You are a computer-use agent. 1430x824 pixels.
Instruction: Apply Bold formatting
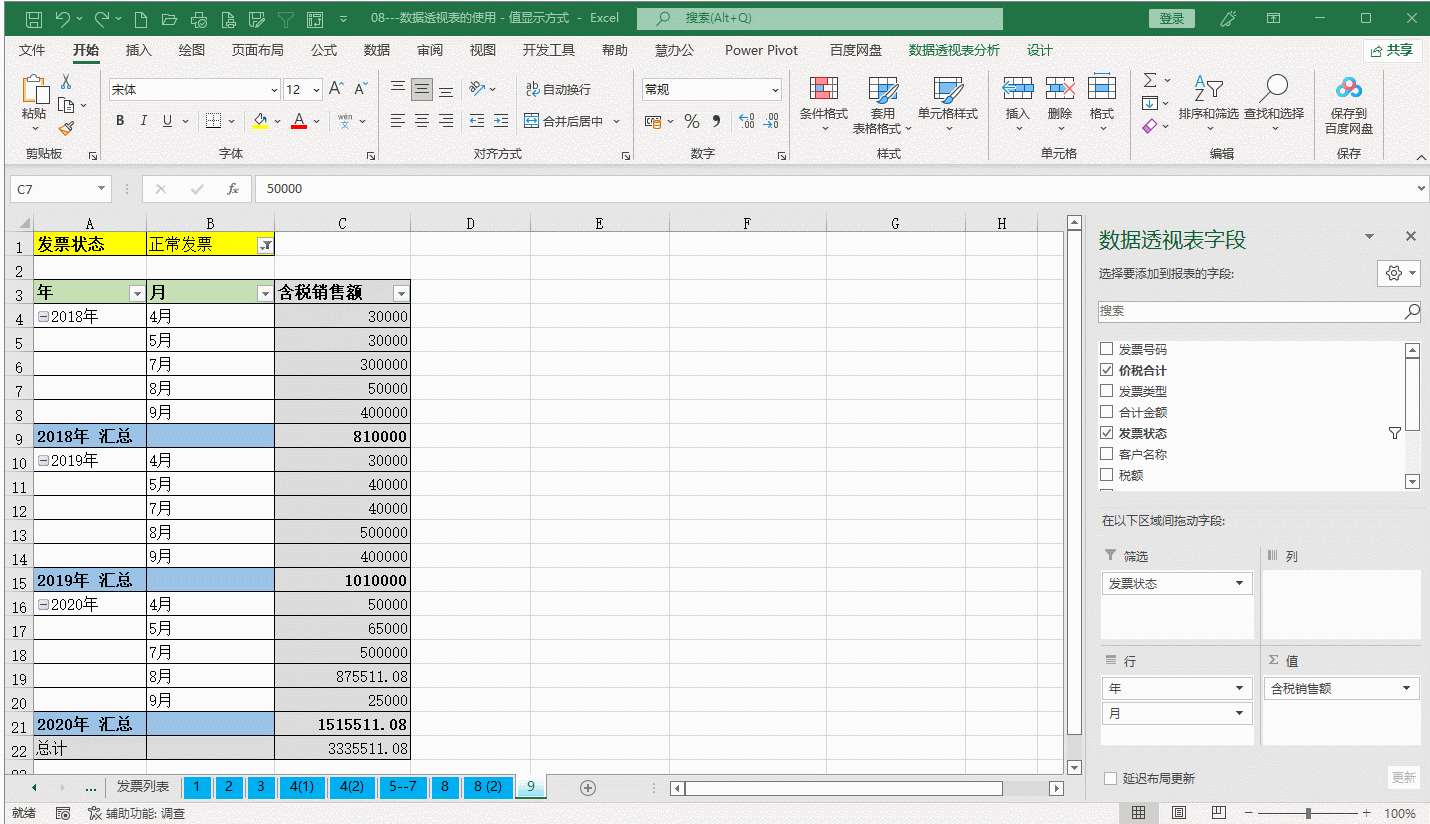120,121
